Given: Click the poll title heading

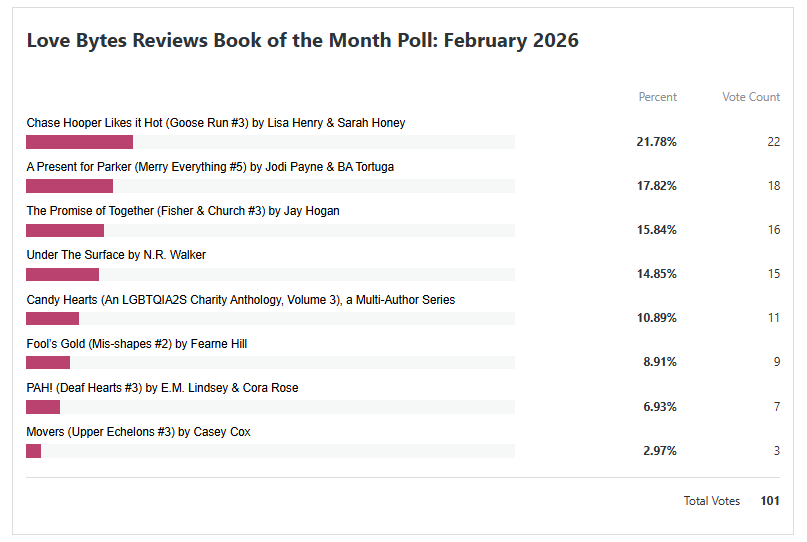Looking at the screenshot, I should [x=302, y=41].
